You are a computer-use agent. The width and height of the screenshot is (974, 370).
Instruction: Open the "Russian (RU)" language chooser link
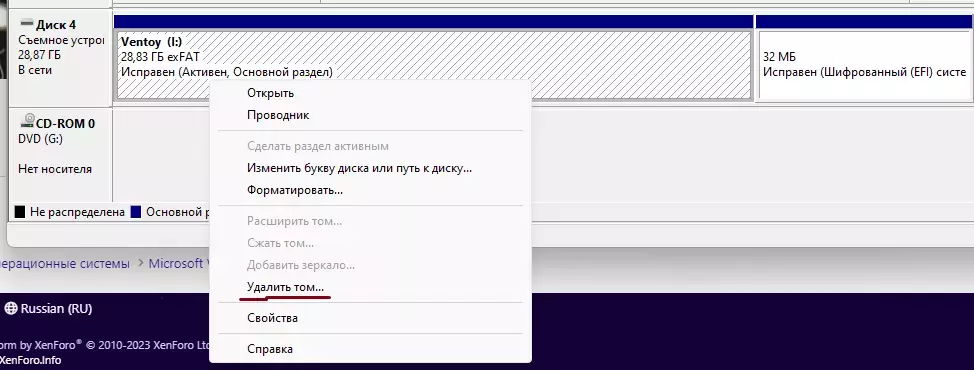click(x=48, y=308)
